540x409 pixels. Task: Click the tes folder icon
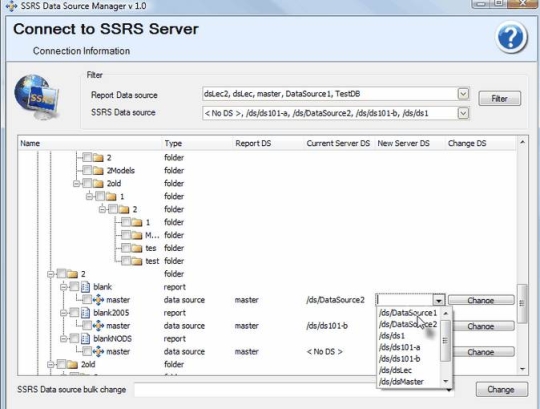click(137, 248)
